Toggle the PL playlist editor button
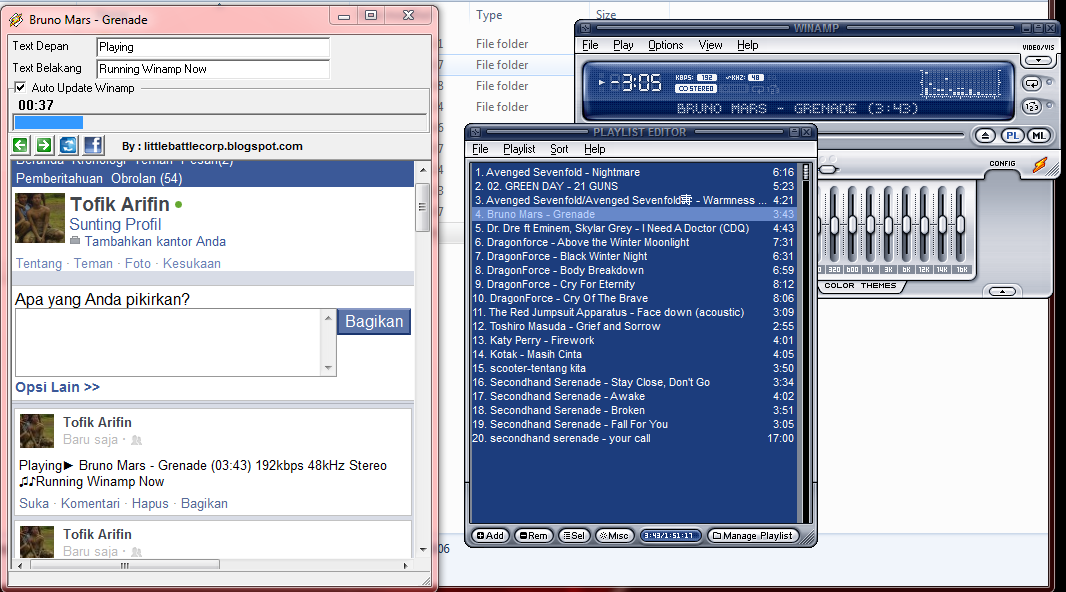This screenshot has height=592, width=1066. click(x=1012, y=135)
